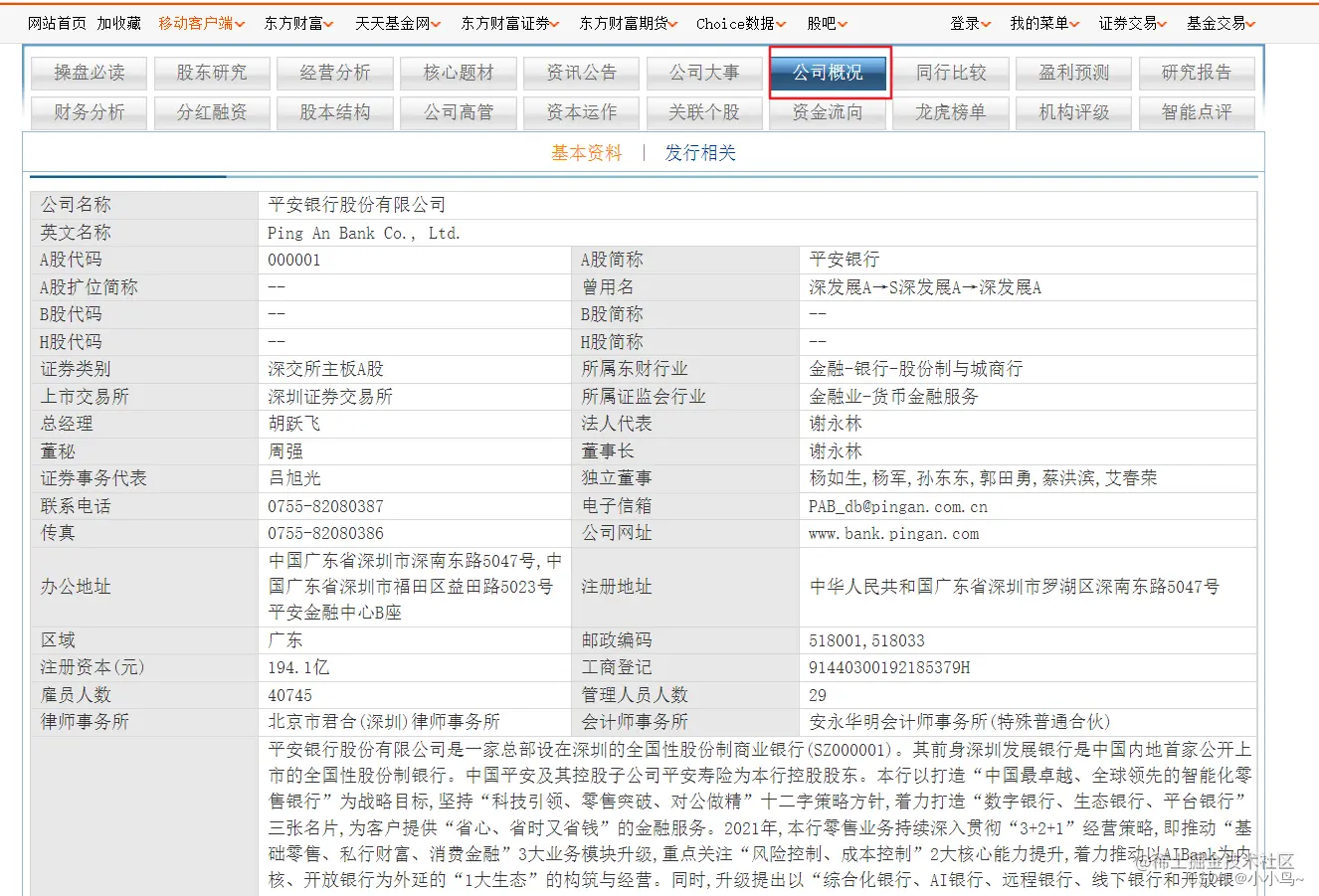Screen dimensions: 1319x896
Task: Open the 机构评级 tab
Action: [1074, 112]
